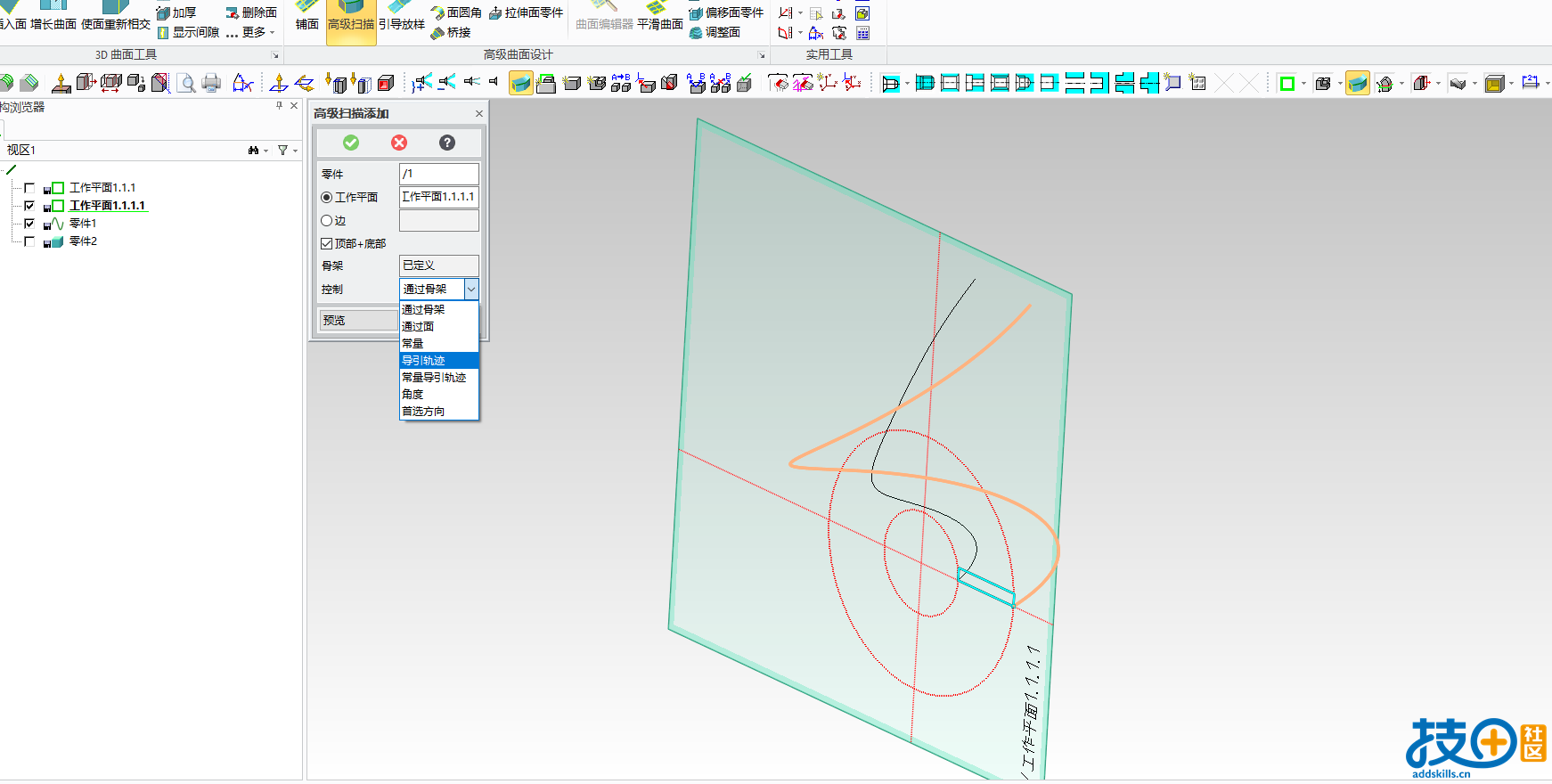Cancel with the red X icon
Image resolution: width=1552 pixels, height=784 pixels.
[399, 143]
